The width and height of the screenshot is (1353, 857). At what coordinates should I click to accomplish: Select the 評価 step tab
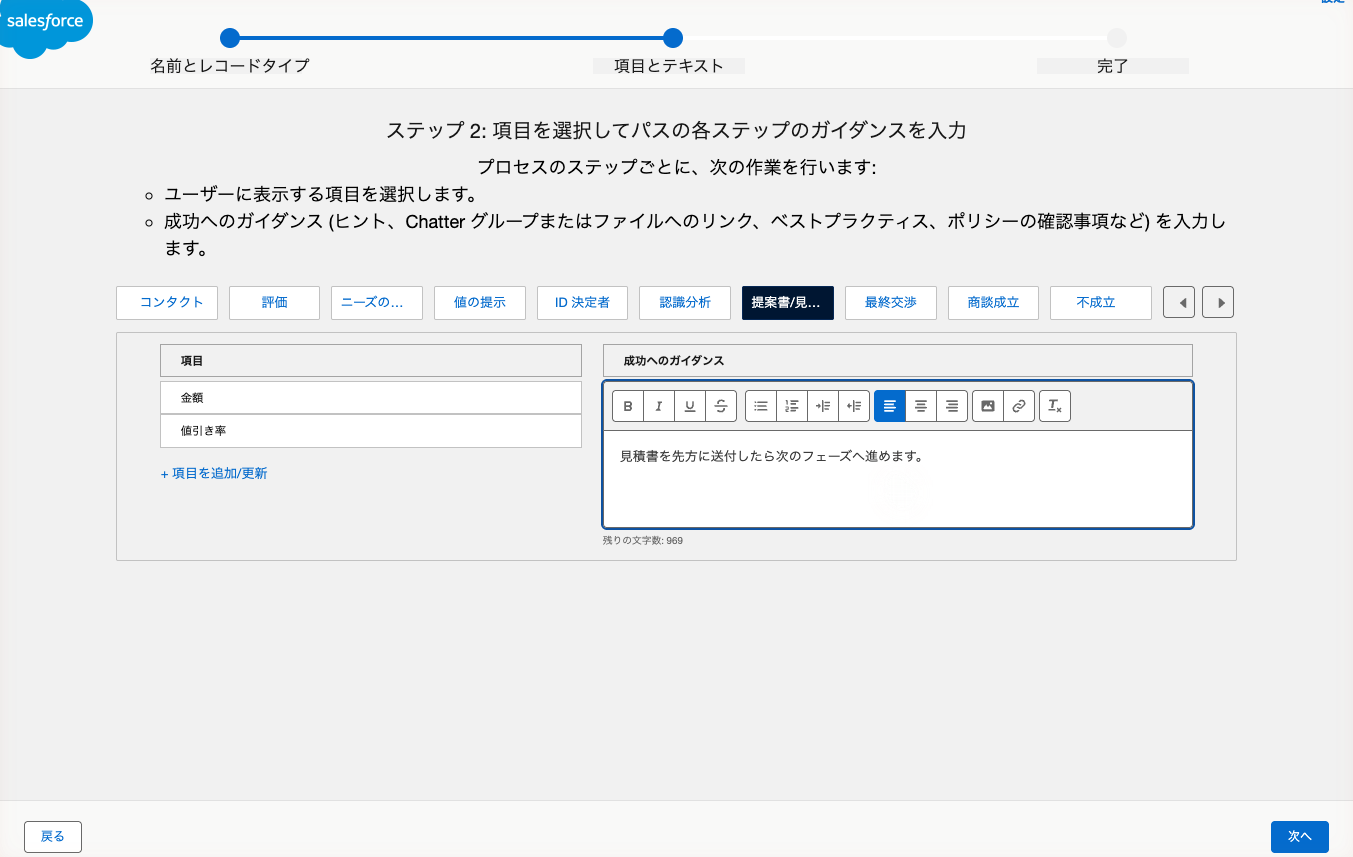click(275, 303)
